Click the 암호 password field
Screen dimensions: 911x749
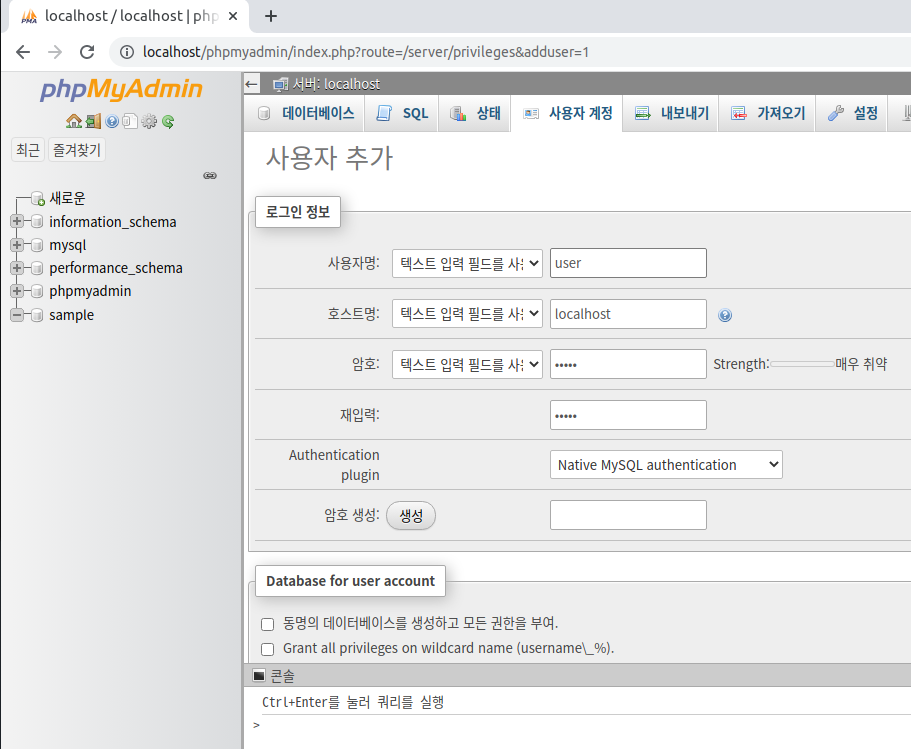pos(628,364)
